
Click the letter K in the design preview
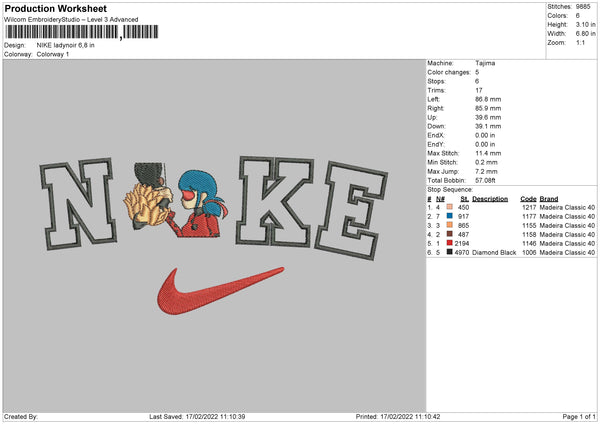(x=274, y=201)
